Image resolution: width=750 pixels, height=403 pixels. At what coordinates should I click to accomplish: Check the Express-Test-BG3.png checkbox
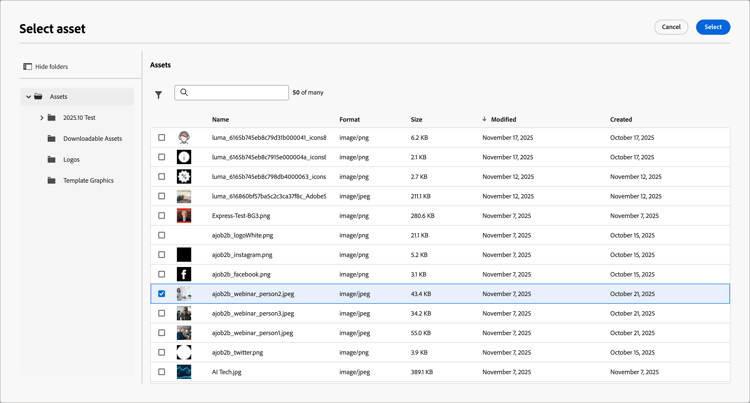point(162,216)
